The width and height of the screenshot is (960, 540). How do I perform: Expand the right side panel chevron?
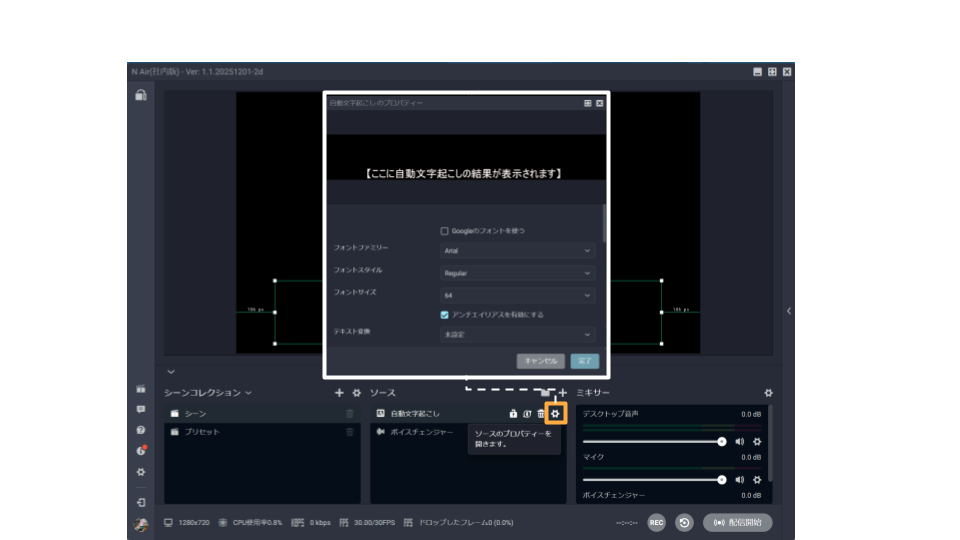coord(789,311)
